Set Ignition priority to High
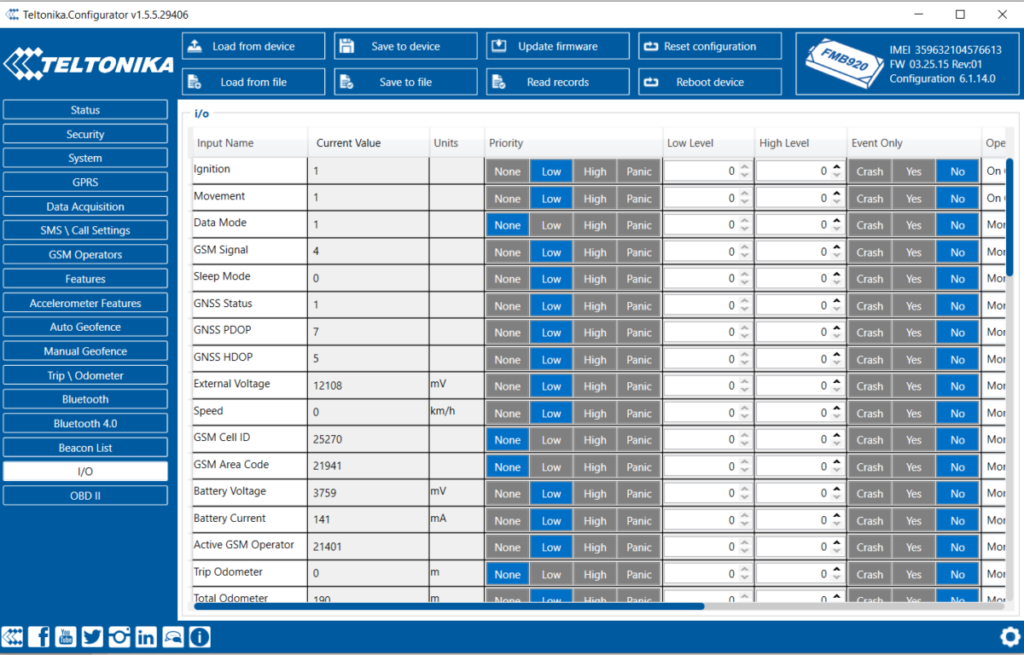 (595, 171)
